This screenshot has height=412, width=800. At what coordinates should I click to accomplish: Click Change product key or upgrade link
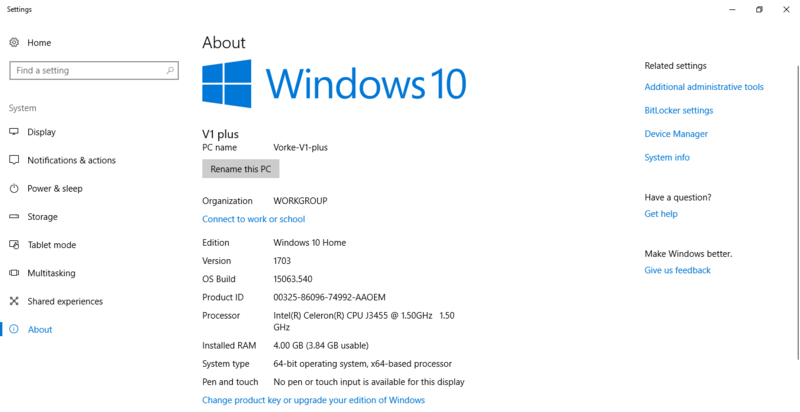313,400
